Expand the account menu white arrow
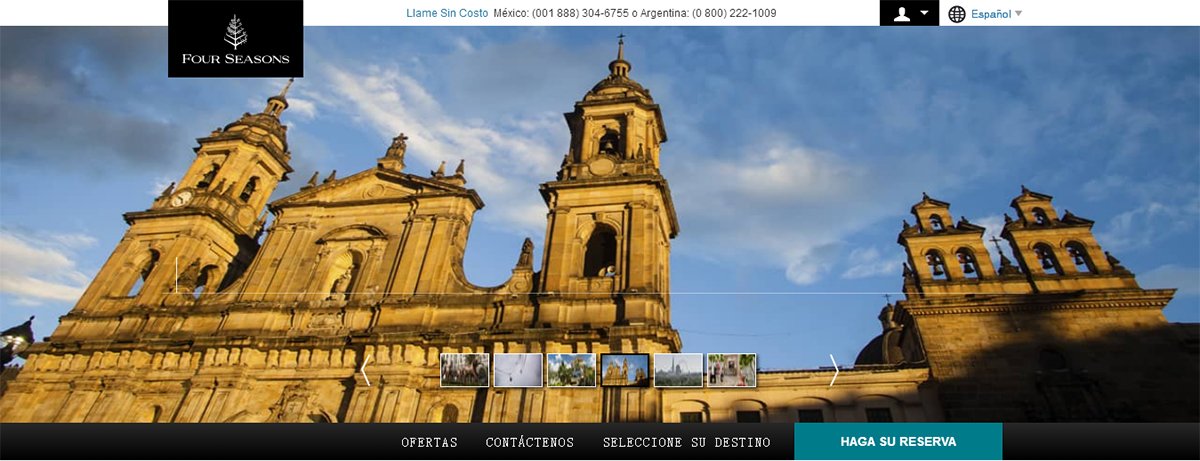Image resolution: width=1200 pixels, height=461 pixels. (x=925, y=14)
